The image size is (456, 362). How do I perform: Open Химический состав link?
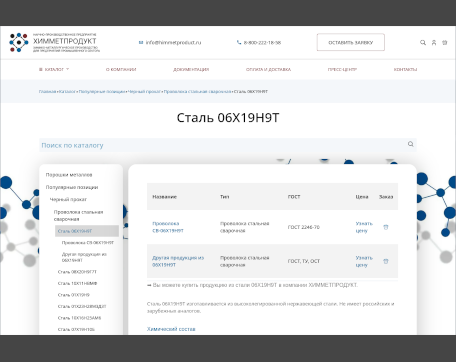pos(171,329)
